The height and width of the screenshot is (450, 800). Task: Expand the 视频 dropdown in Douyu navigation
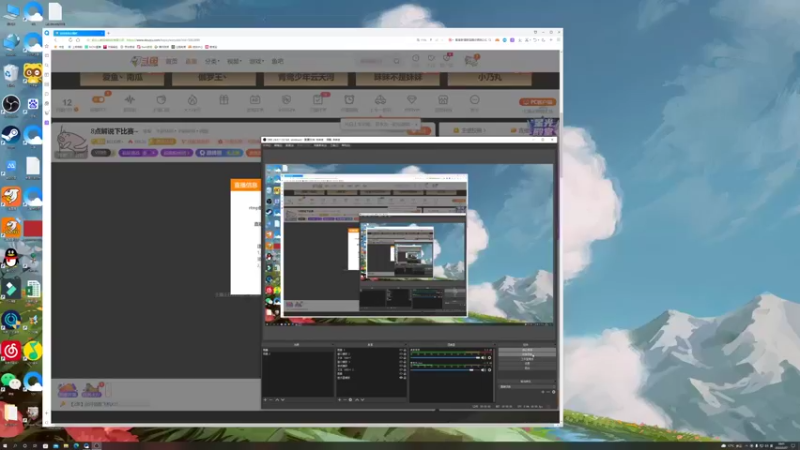pyautogui.click(x=234, y=61)
